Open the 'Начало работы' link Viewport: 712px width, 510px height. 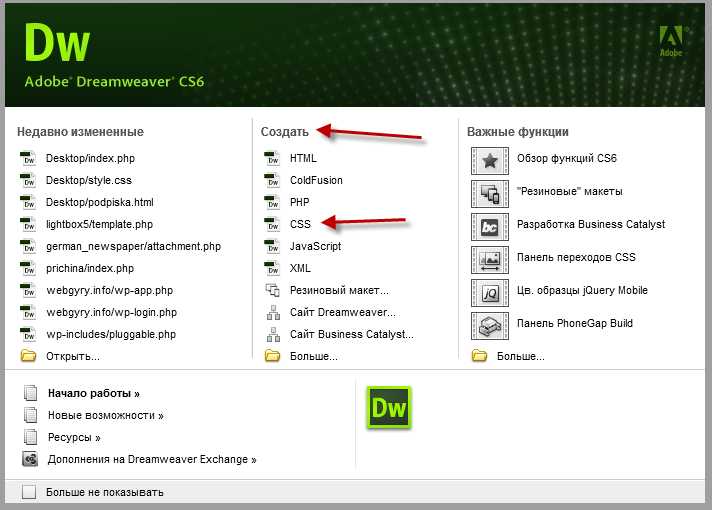pyautogui.click(x=93, y=393)
